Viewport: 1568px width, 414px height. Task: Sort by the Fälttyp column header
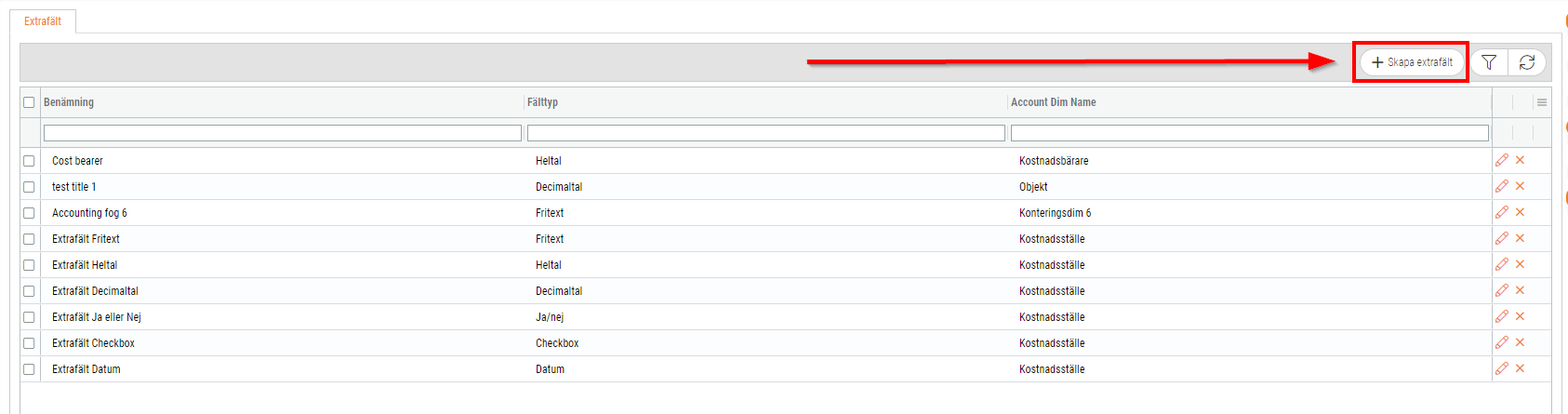(x=542, y=102)
